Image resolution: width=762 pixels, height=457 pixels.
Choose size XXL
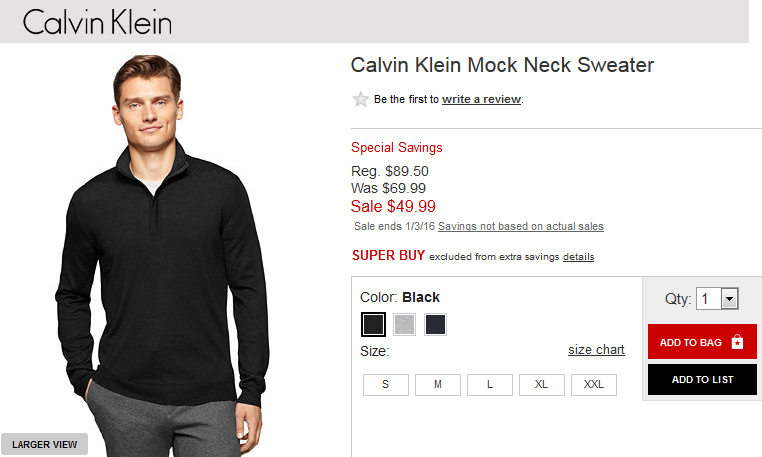click(x=594, y=385)
